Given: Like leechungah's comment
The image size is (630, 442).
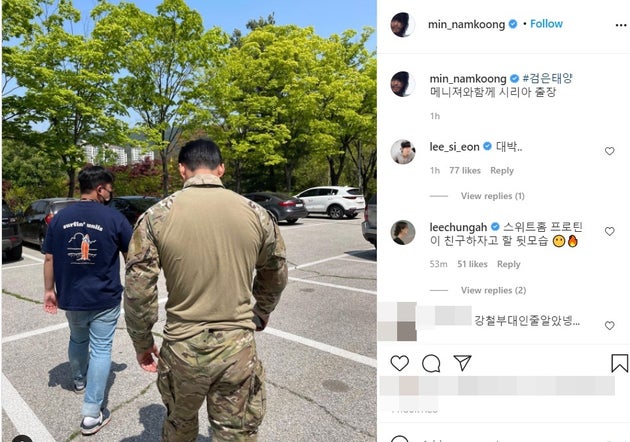Looking at the screenshot, I should pyautogui.click(x=610, y=231).
